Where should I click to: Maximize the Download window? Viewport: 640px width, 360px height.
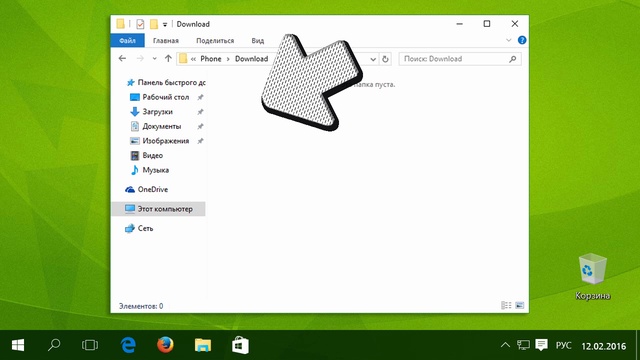coord(487,24)
